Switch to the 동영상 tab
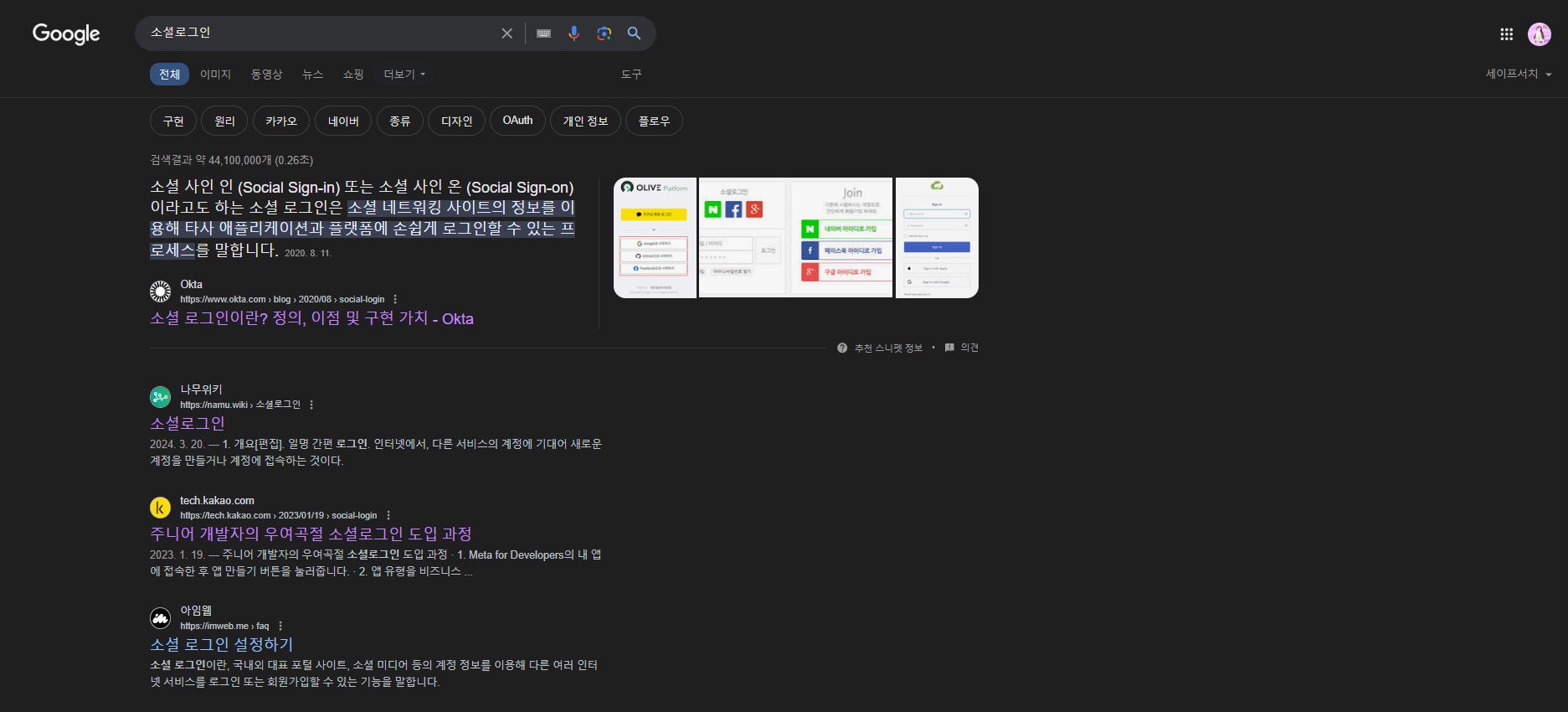The height and width of the screenshot is (712, 1568). [267, 75]
